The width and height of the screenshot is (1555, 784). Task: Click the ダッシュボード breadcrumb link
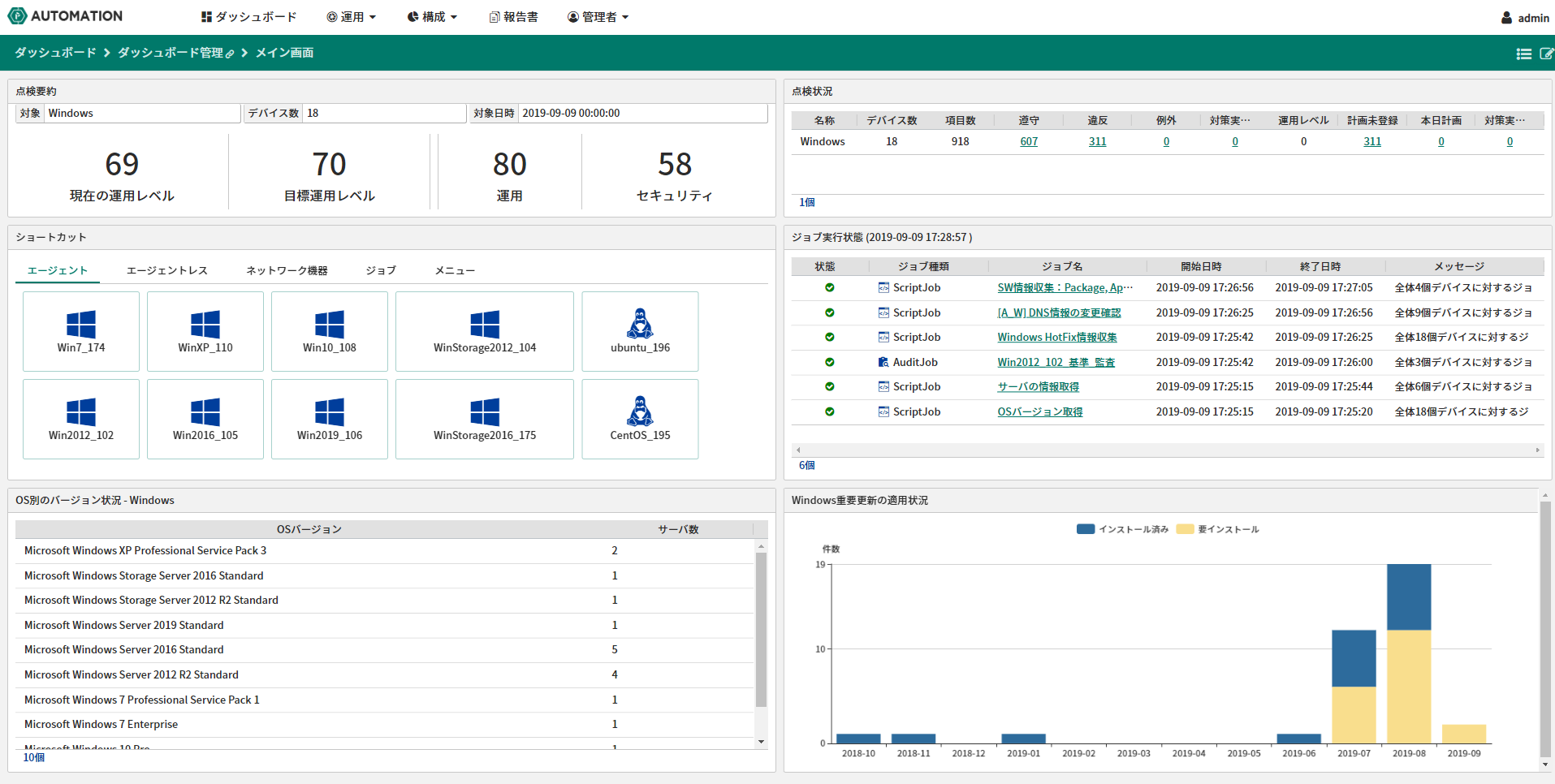click(x=55, y=53)
